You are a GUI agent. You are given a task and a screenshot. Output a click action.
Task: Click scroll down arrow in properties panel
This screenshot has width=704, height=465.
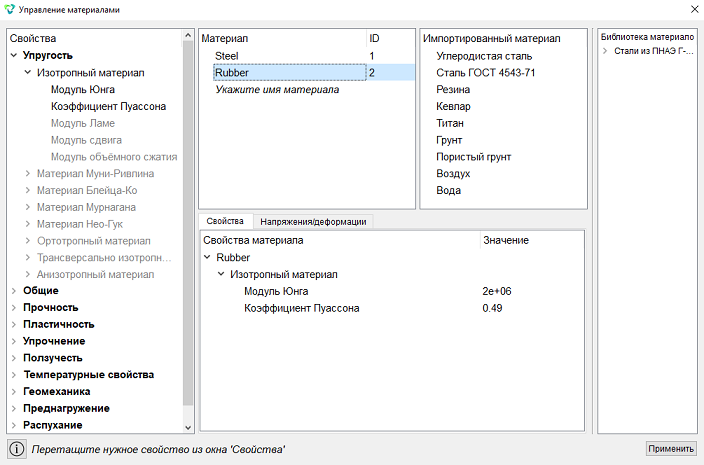click(188, 428)
